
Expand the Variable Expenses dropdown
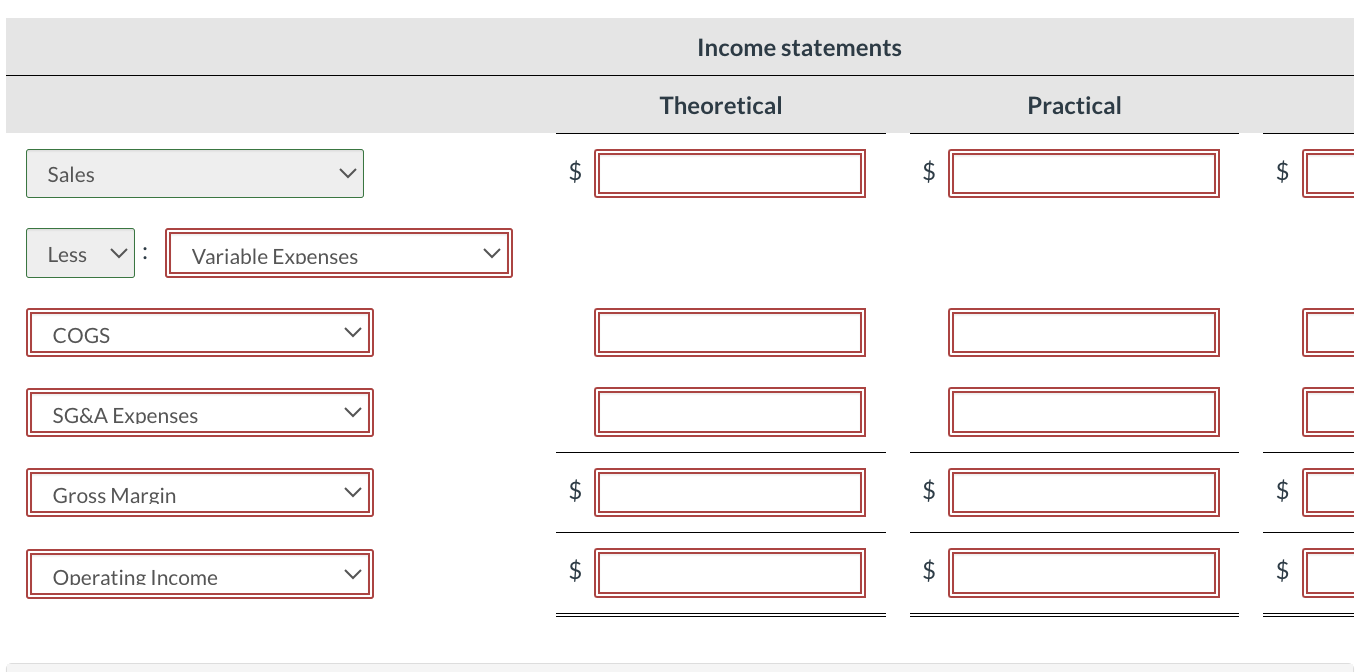[x=339, y=254]
